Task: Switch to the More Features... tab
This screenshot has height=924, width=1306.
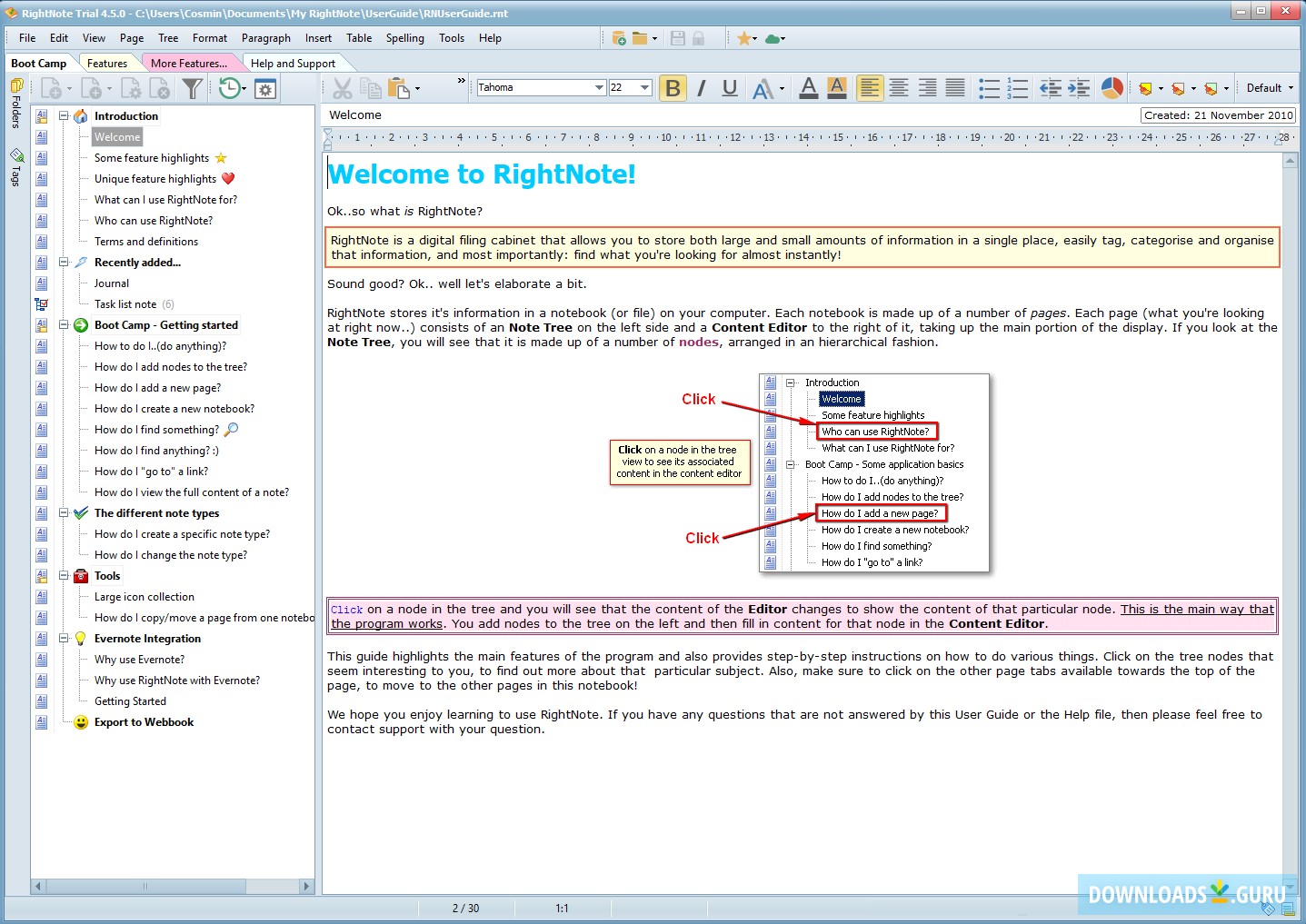Action: coord(189,64)
